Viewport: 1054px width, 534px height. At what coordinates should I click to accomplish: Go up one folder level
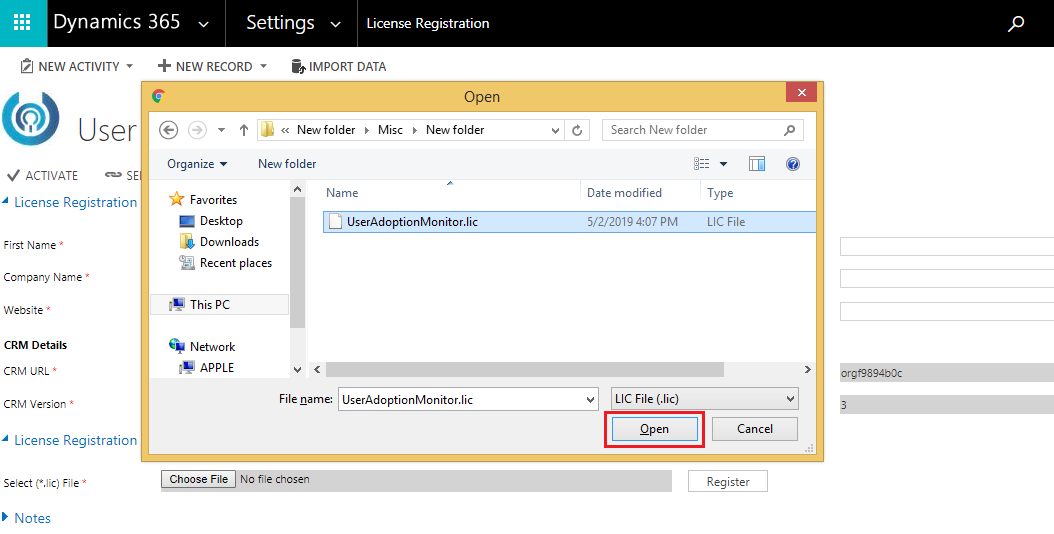click(x=244, y=130)
